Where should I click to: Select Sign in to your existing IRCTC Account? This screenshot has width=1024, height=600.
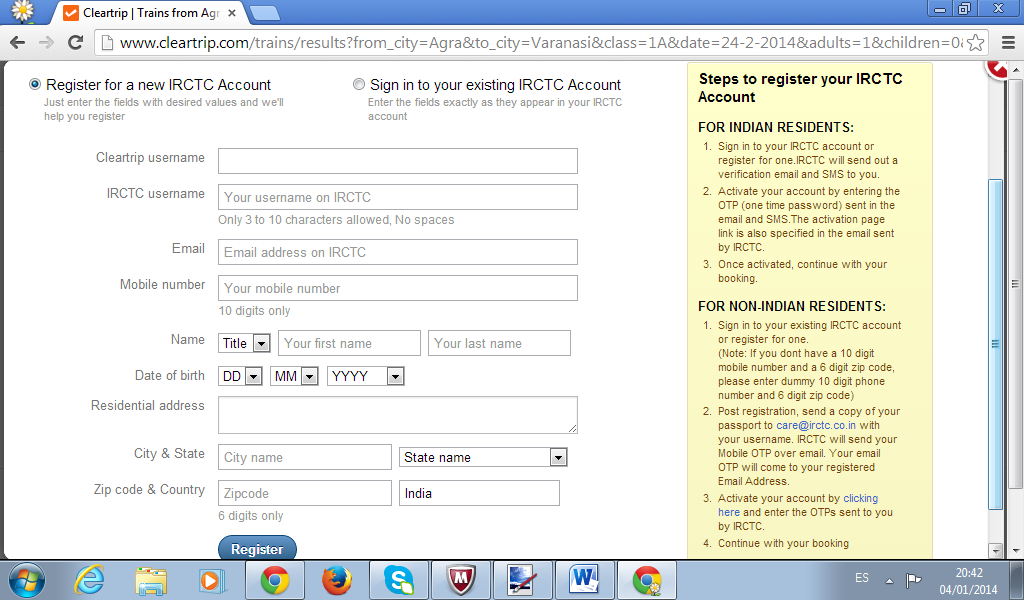point(359,84)
